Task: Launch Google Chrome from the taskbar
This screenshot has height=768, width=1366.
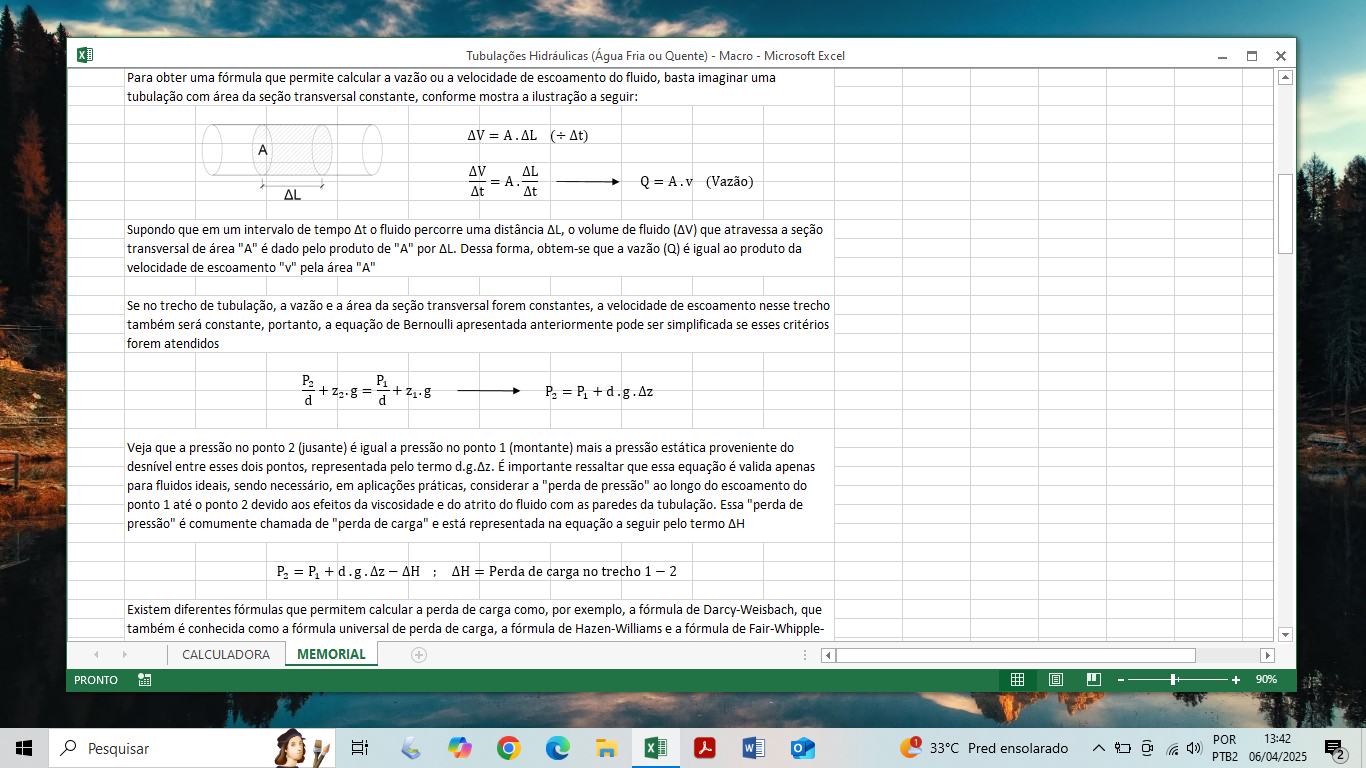Action: [x=509, y=748]
